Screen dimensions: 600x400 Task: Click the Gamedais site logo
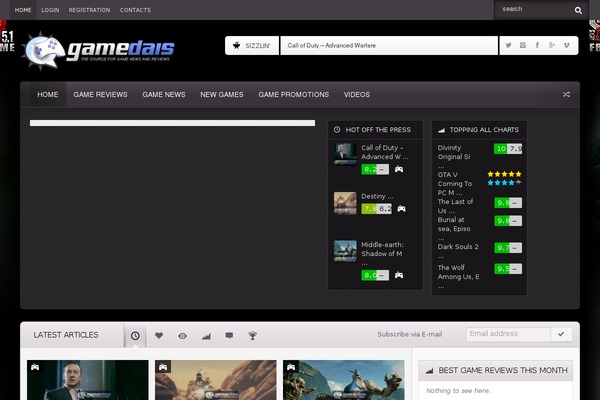tap(98, 50)
